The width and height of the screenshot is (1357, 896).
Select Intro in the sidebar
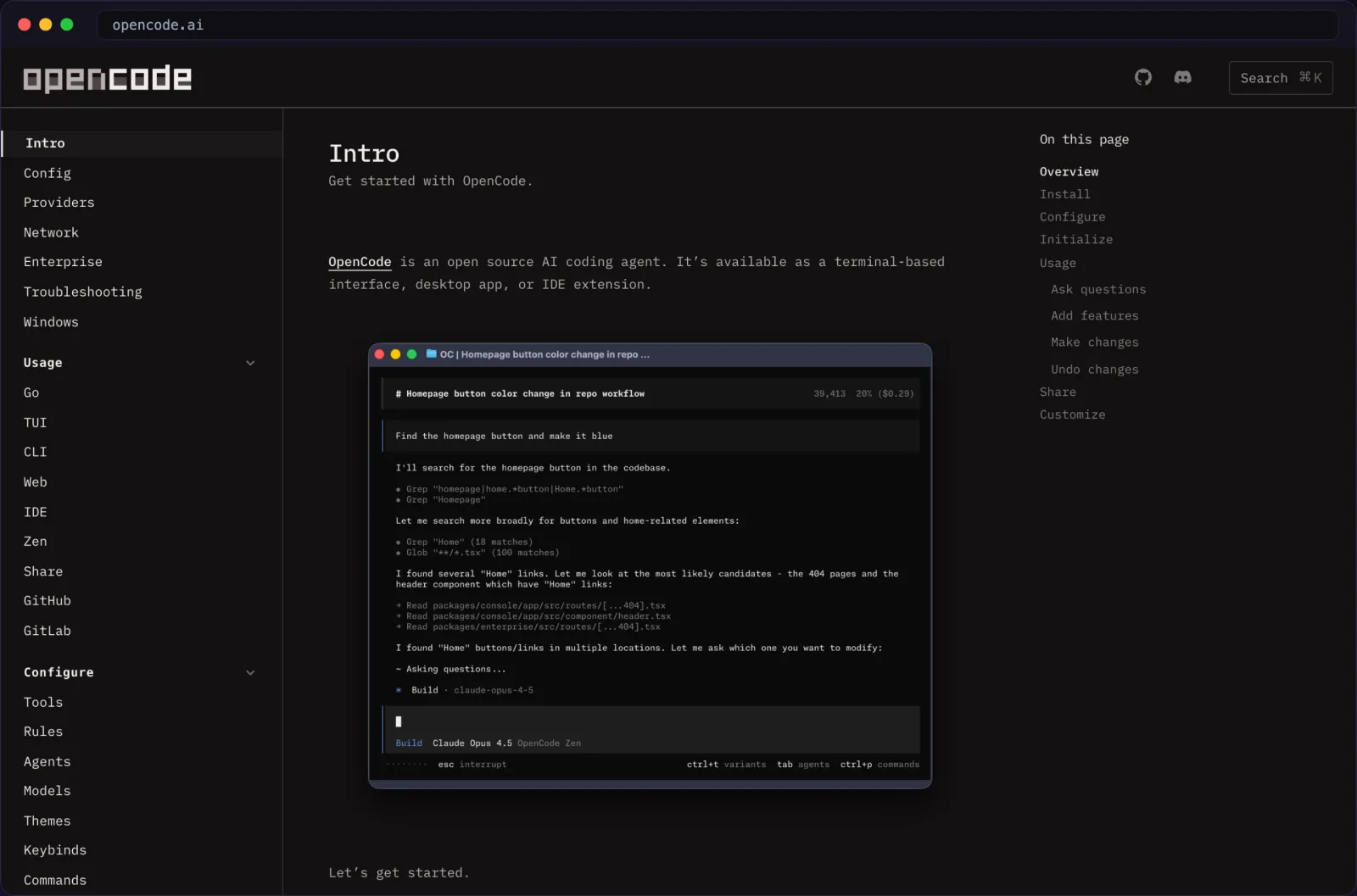click(x=142, y=143)
